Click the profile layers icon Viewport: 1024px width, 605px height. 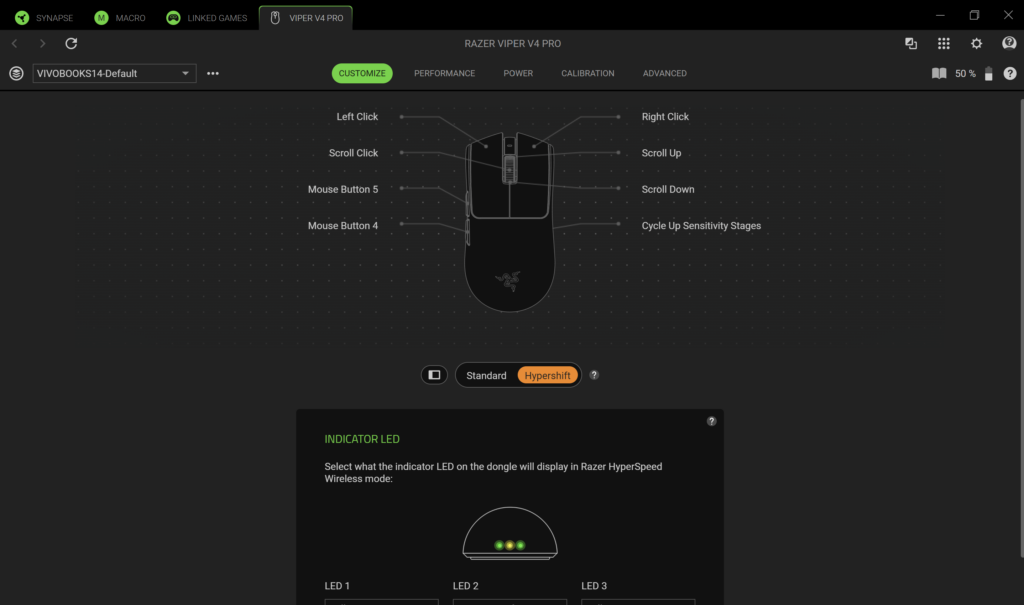click(16, 73)
